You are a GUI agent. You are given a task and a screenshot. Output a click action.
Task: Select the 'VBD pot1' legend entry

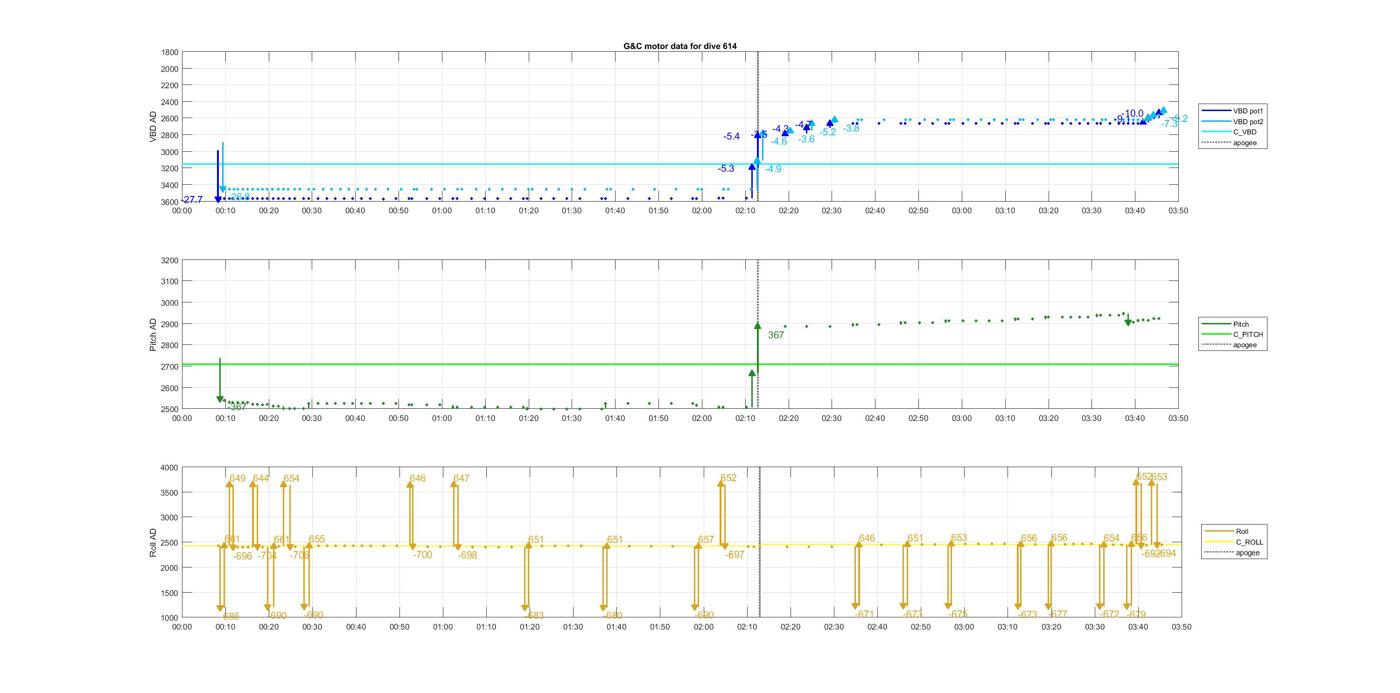[1248, 111]
